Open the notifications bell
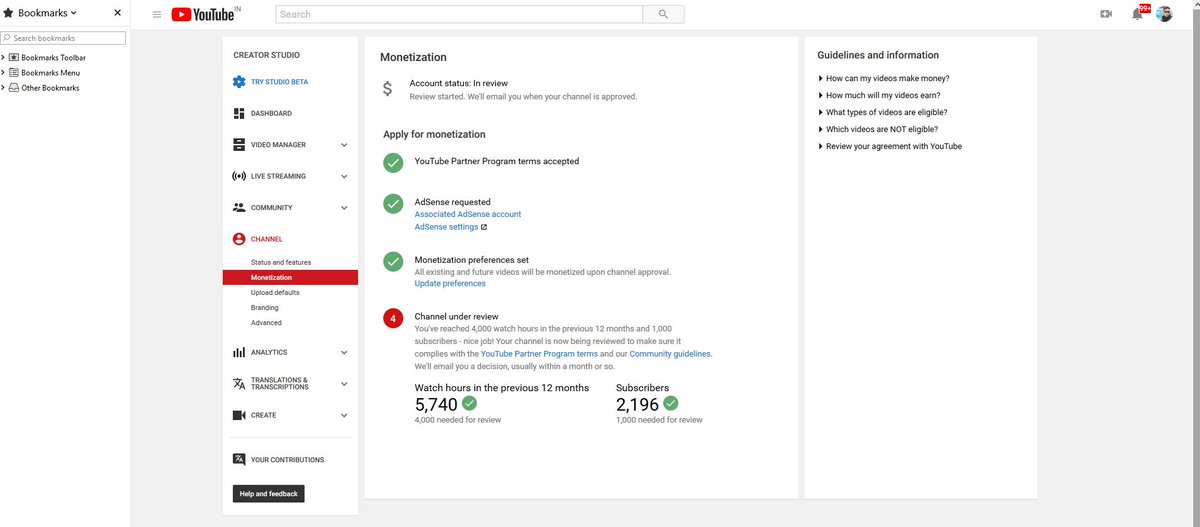 point(1138,14)
